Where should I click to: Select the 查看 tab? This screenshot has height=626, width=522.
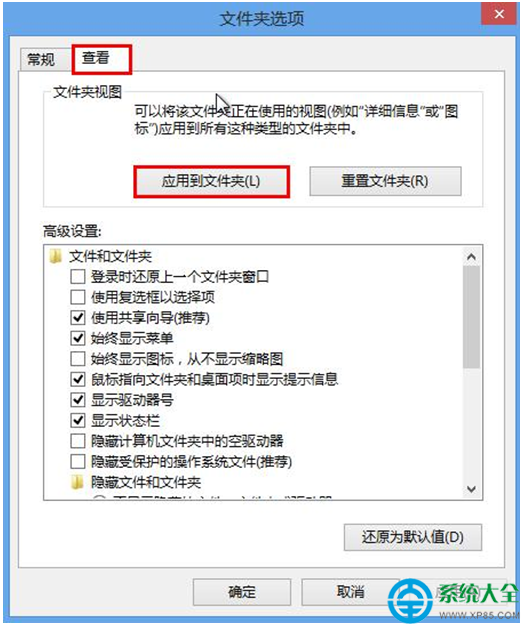coord(101,59)
